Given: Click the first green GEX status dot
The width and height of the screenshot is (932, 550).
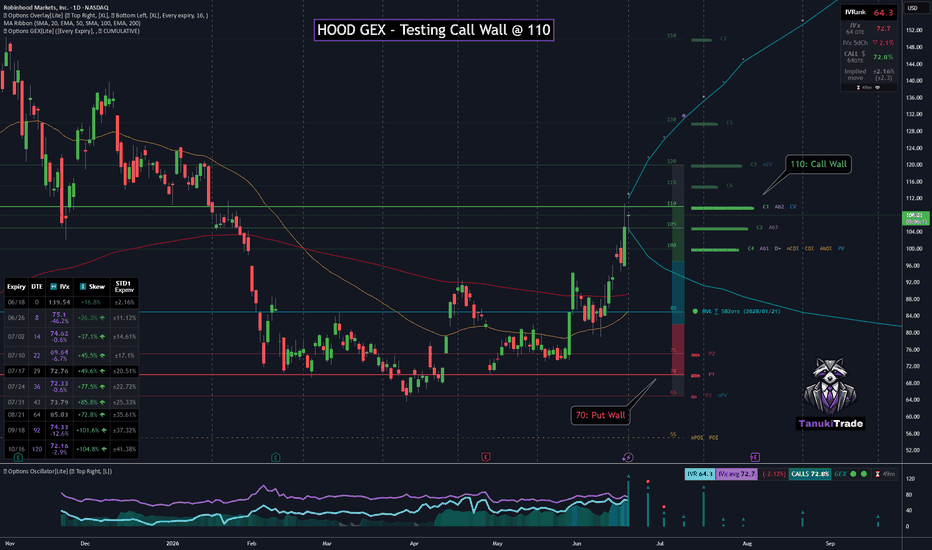Looking at the screenshot, I should 854,474.
